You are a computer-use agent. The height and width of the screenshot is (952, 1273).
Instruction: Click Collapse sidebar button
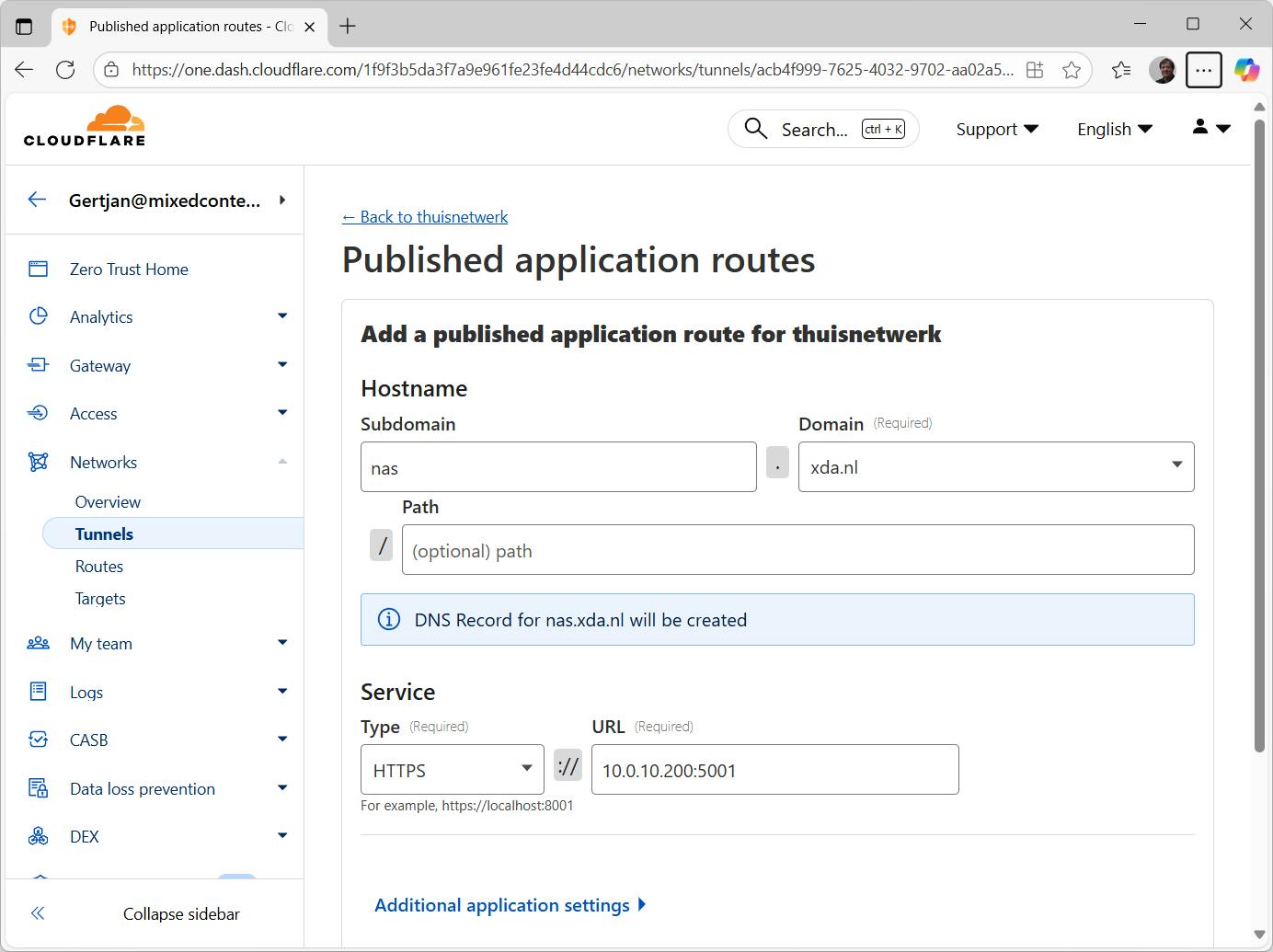pos(180,913)
